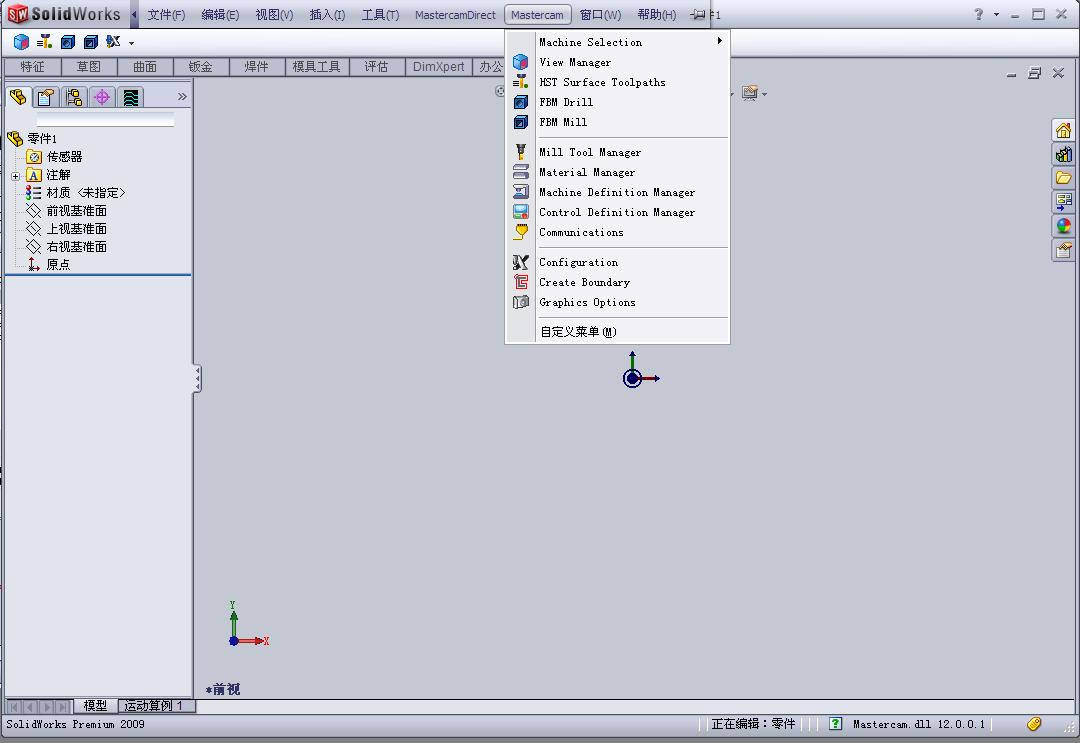
Task: Open 文件(F) menu
Action: (166, 14)
